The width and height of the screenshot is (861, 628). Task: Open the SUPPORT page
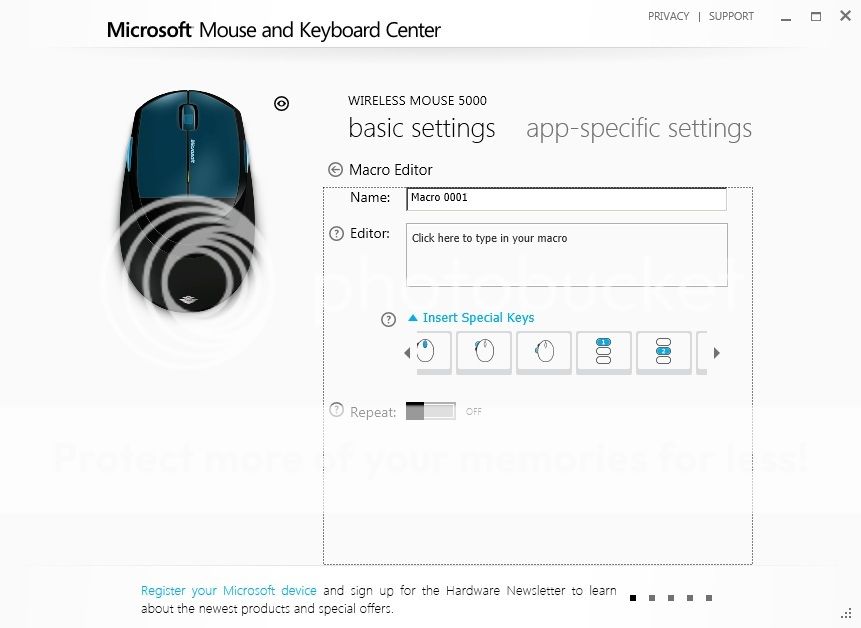tap(731, 16)
